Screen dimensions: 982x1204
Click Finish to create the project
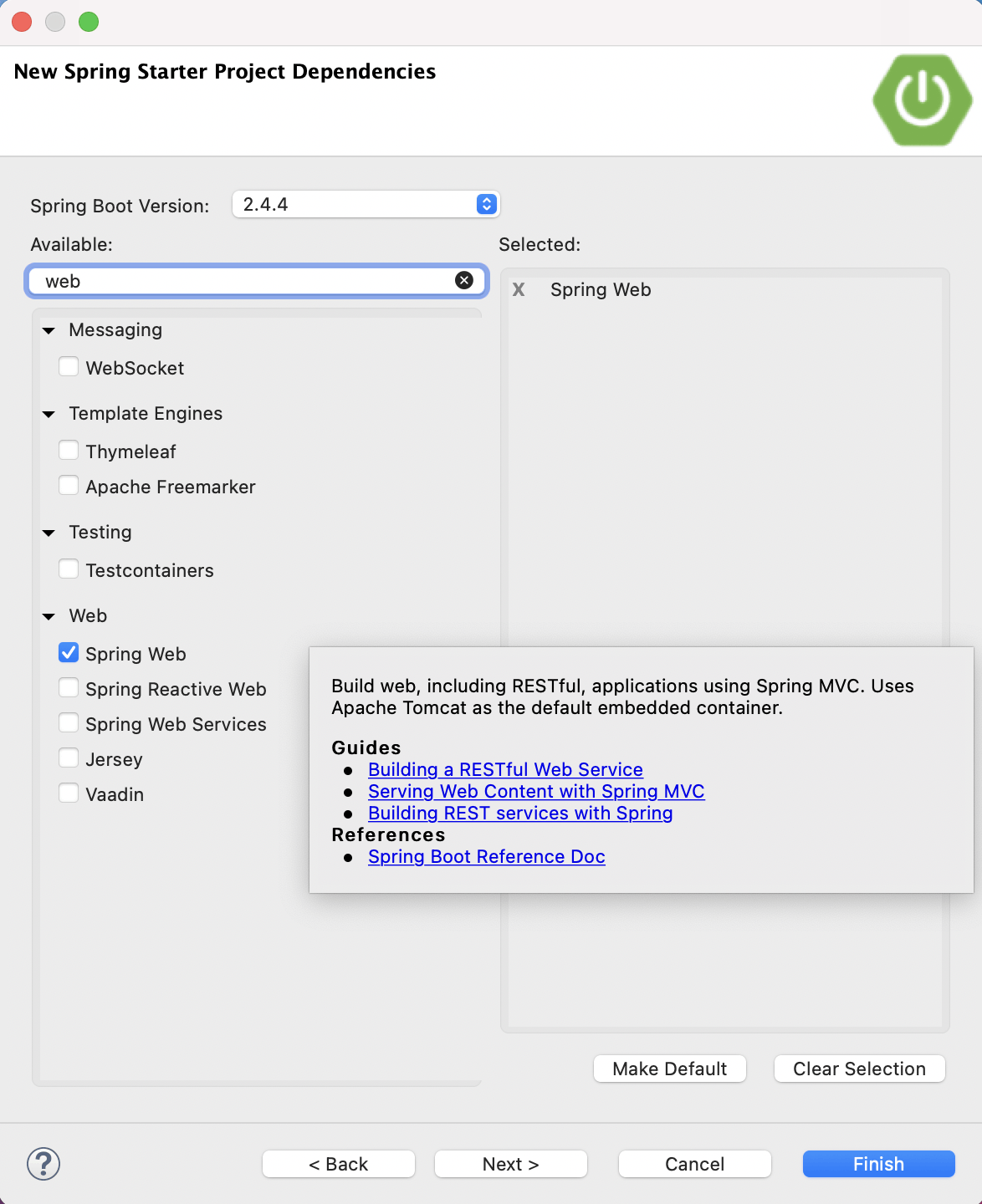(879, 1164)
